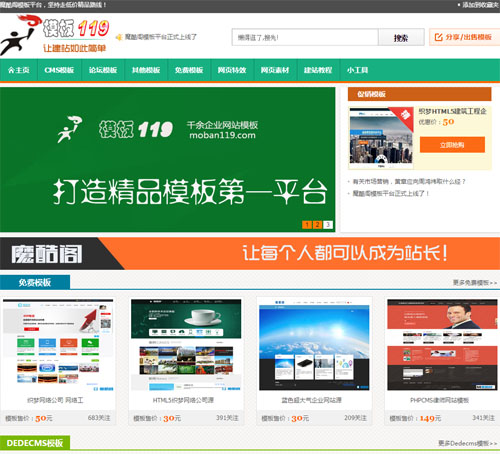This screenshot has height=454, width=500.
Task: Click the orange 立即抢购 buy button
Action: [452, 145]
